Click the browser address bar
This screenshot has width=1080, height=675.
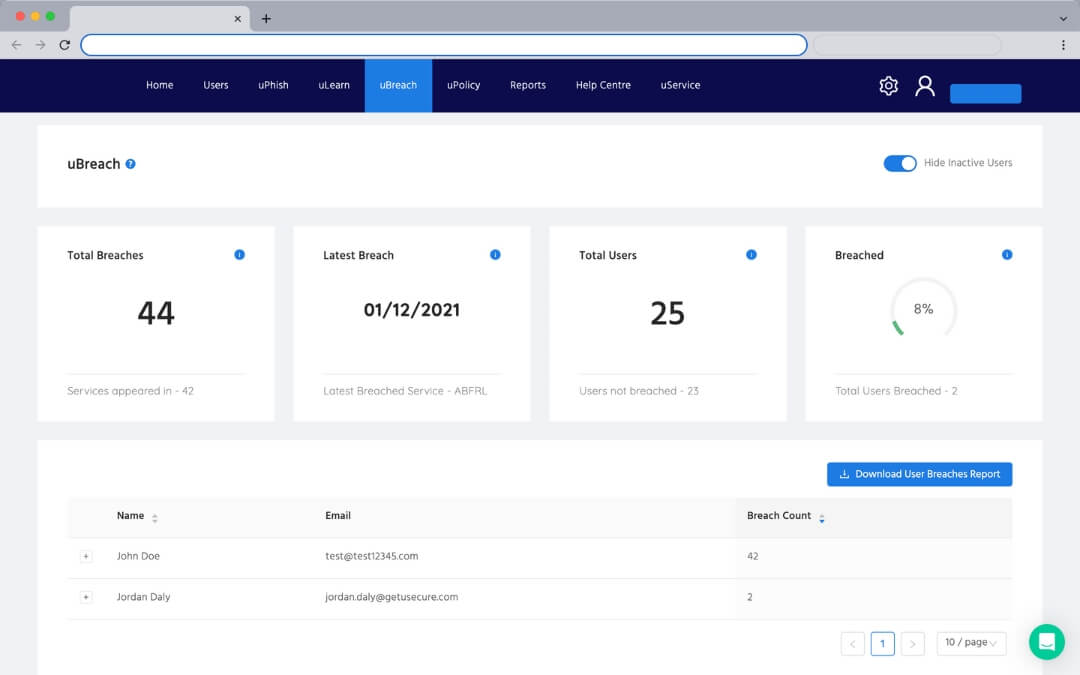point(444,45)
